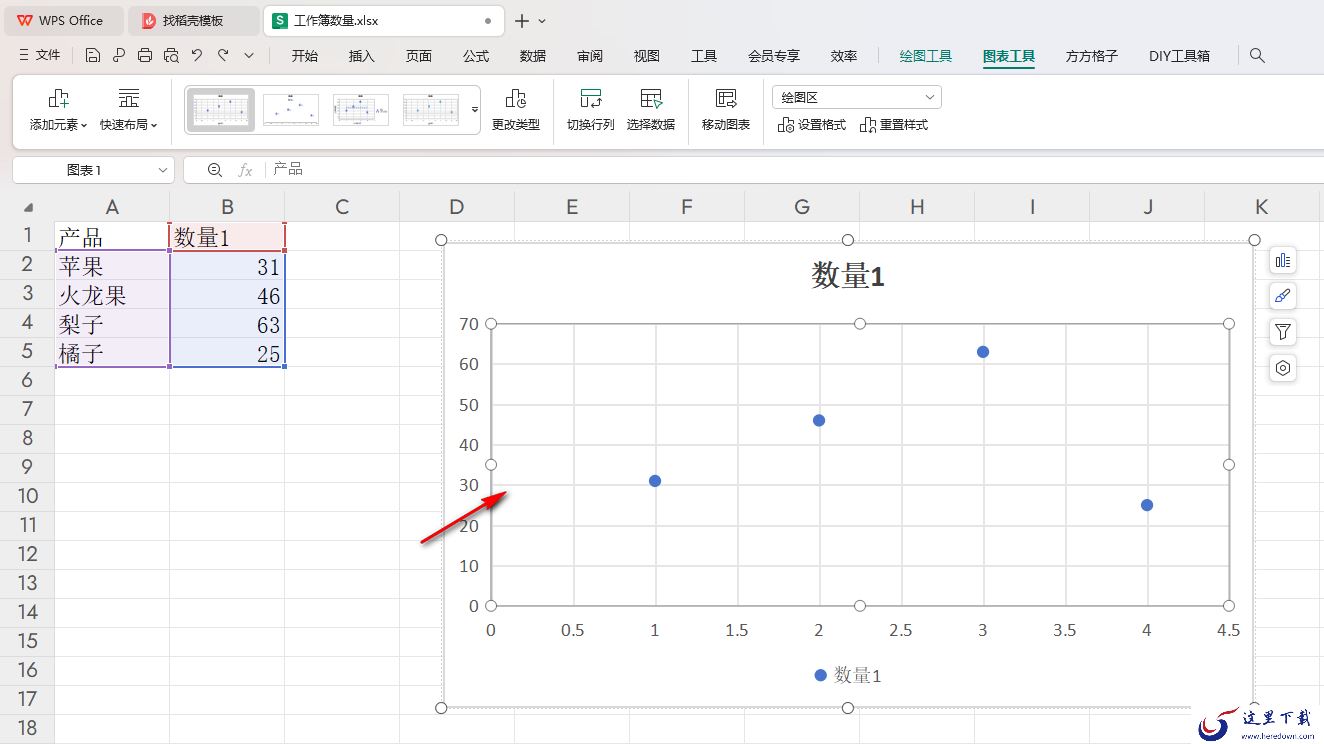Expand the chart styles gallery
This screenshot has height=744, width=1324.
point(475,110)
